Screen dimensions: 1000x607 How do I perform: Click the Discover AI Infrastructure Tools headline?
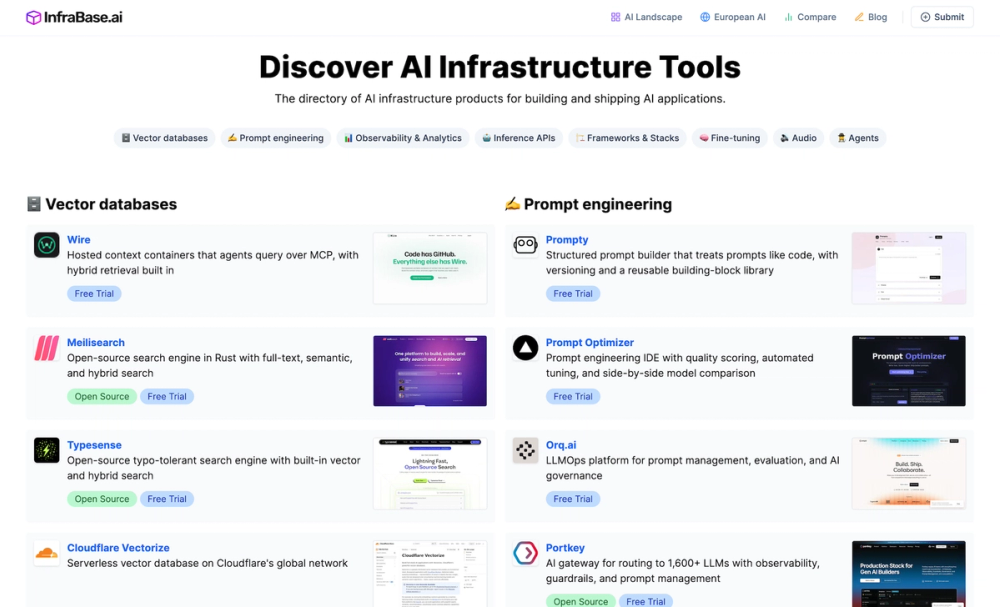pyautogui.click(x=500, y=67)
